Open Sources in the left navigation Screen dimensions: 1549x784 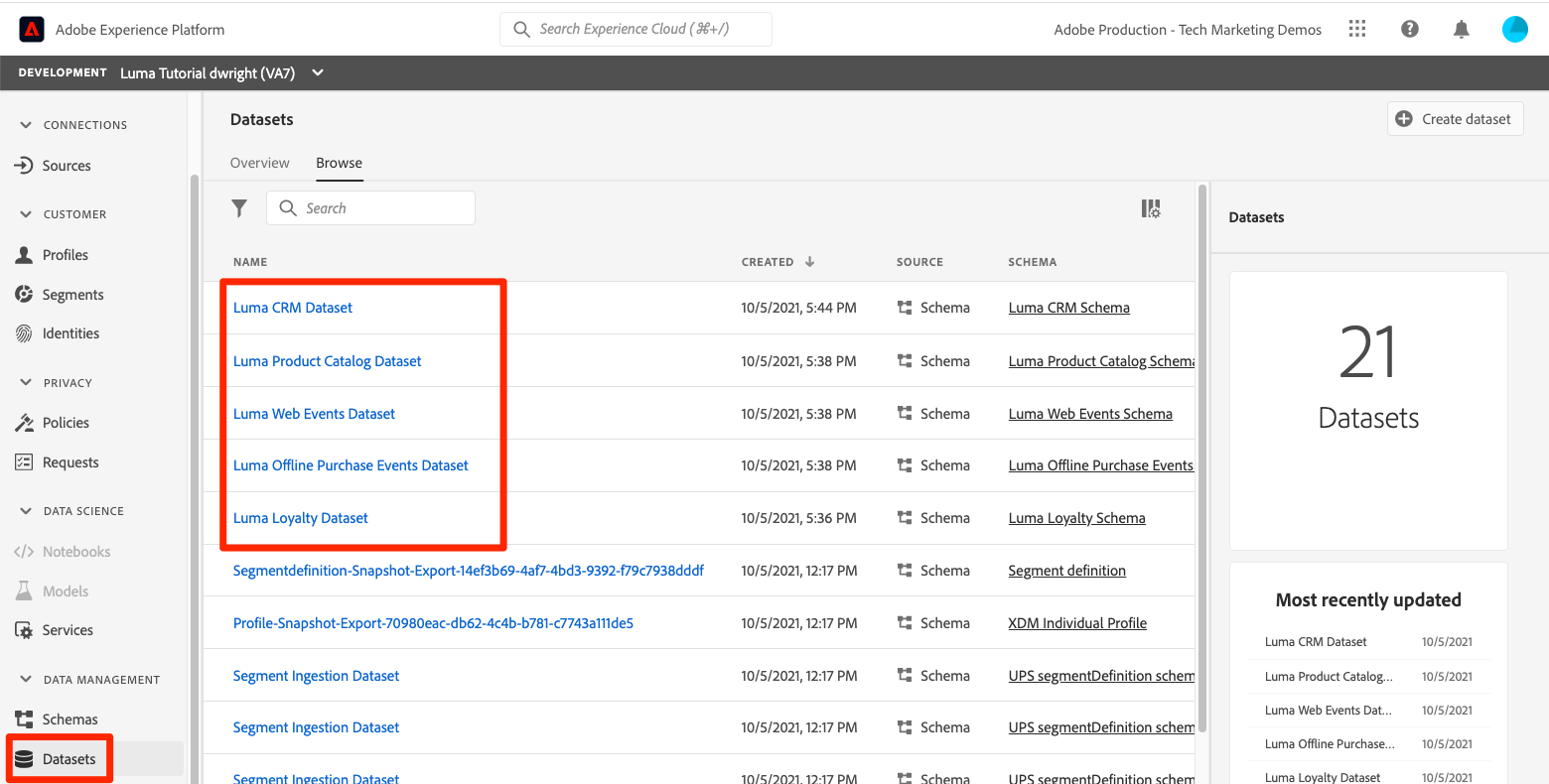pos(67,166)
